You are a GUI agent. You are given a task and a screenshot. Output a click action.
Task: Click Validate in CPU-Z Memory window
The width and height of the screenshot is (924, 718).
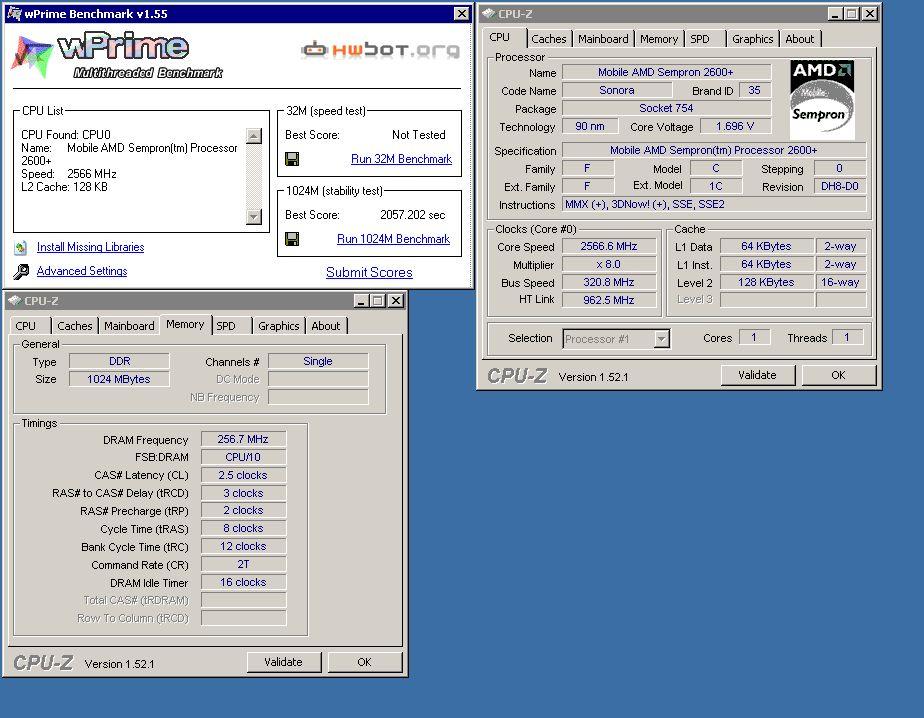pos(283,662)
